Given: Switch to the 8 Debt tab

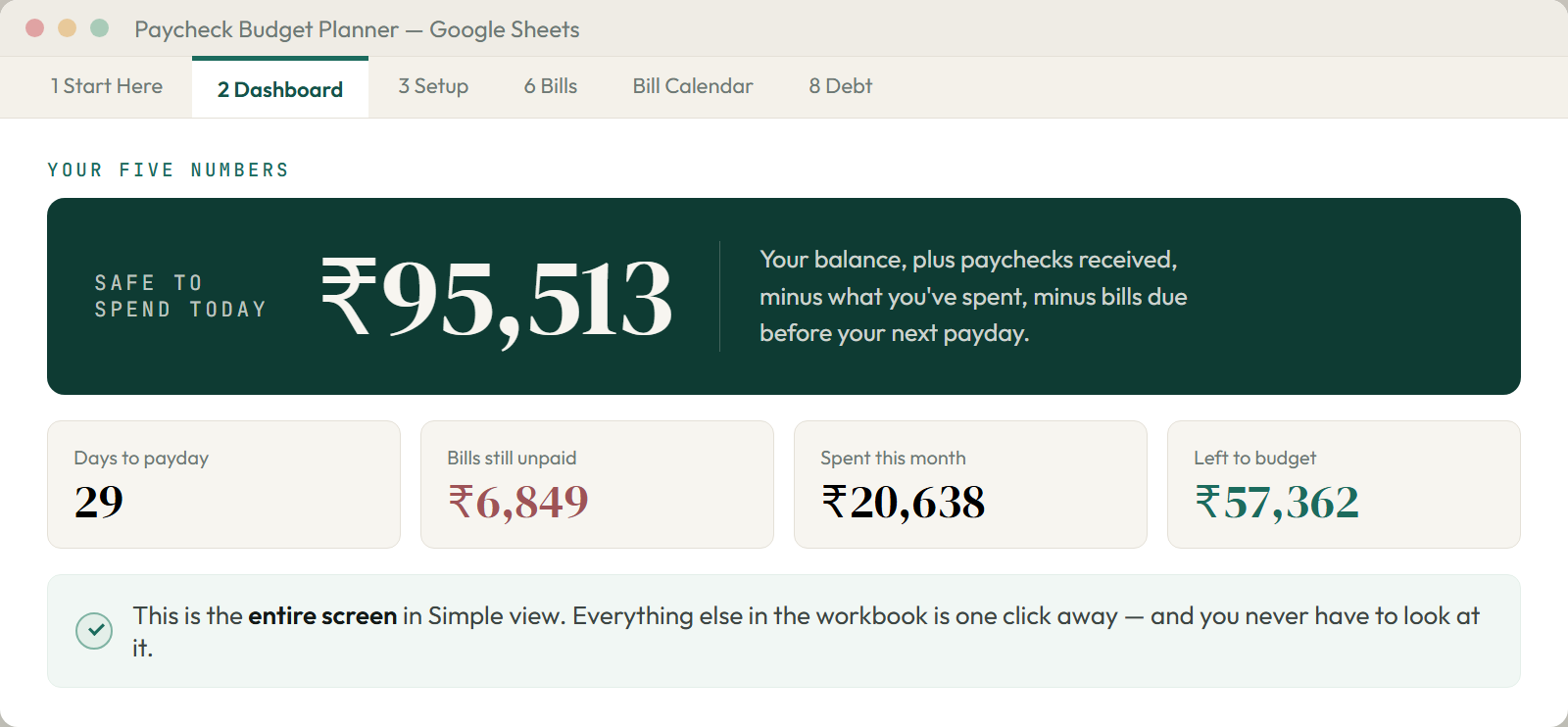Looking at the screenshot, I should point(841,86).
